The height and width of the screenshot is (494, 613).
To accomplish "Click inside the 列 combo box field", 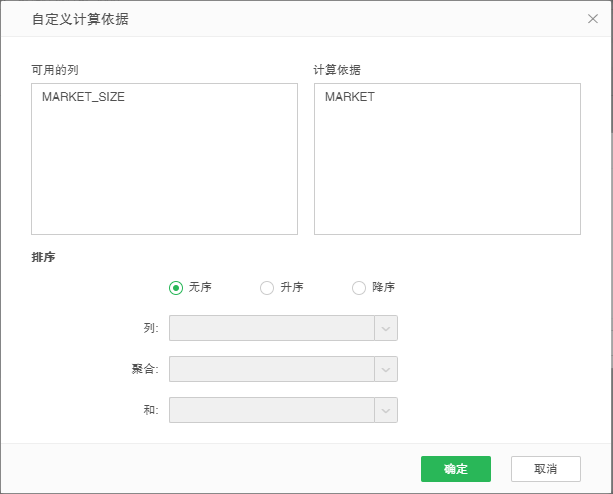I will (271, 329).
